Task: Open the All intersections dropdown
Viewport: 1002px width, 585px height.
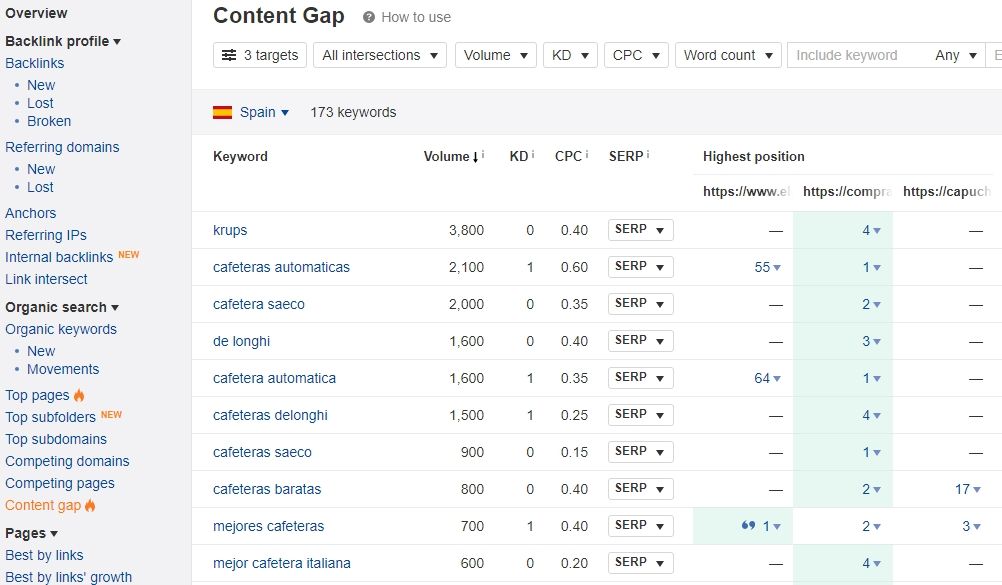Action: tap(379, 55)
